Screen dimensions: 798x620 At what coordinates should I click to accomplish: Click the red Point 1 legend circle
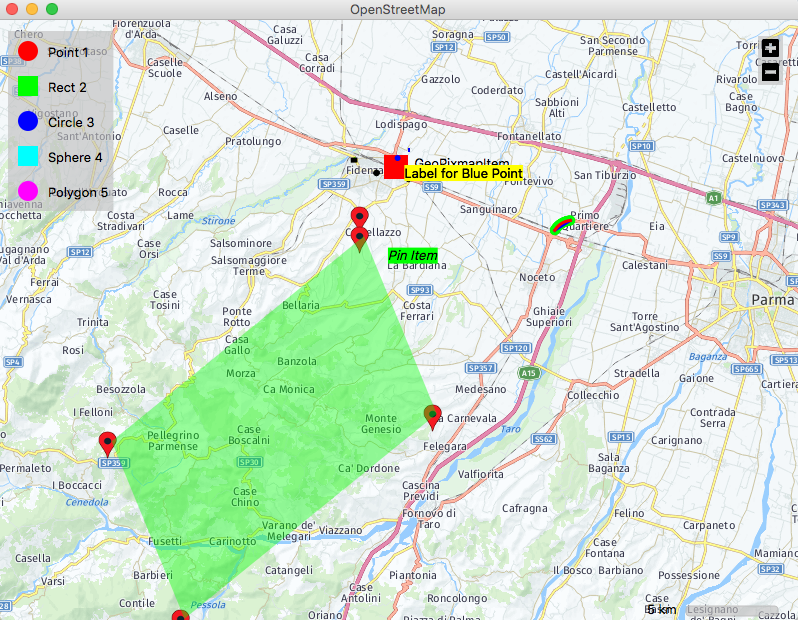click(28, 51)
